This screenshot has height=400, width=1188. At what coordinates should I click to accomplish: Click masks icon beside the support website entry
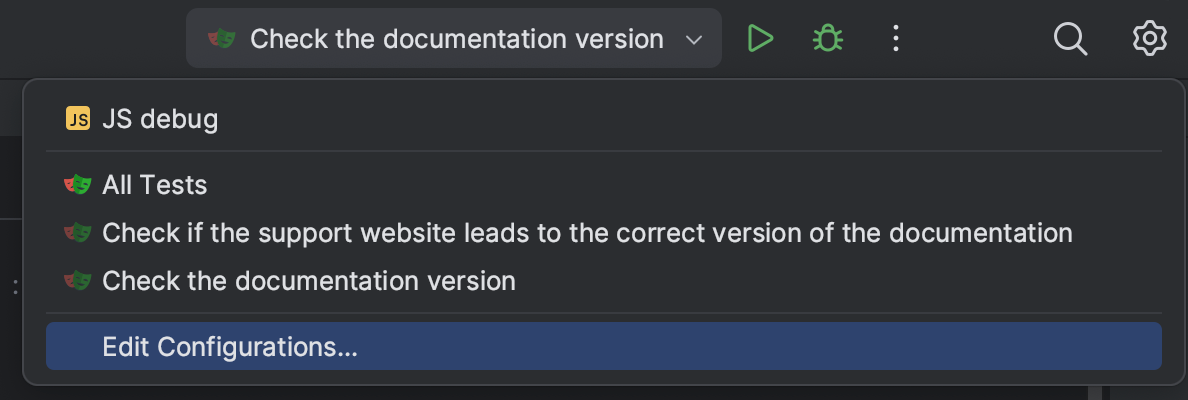coord(78,233)
